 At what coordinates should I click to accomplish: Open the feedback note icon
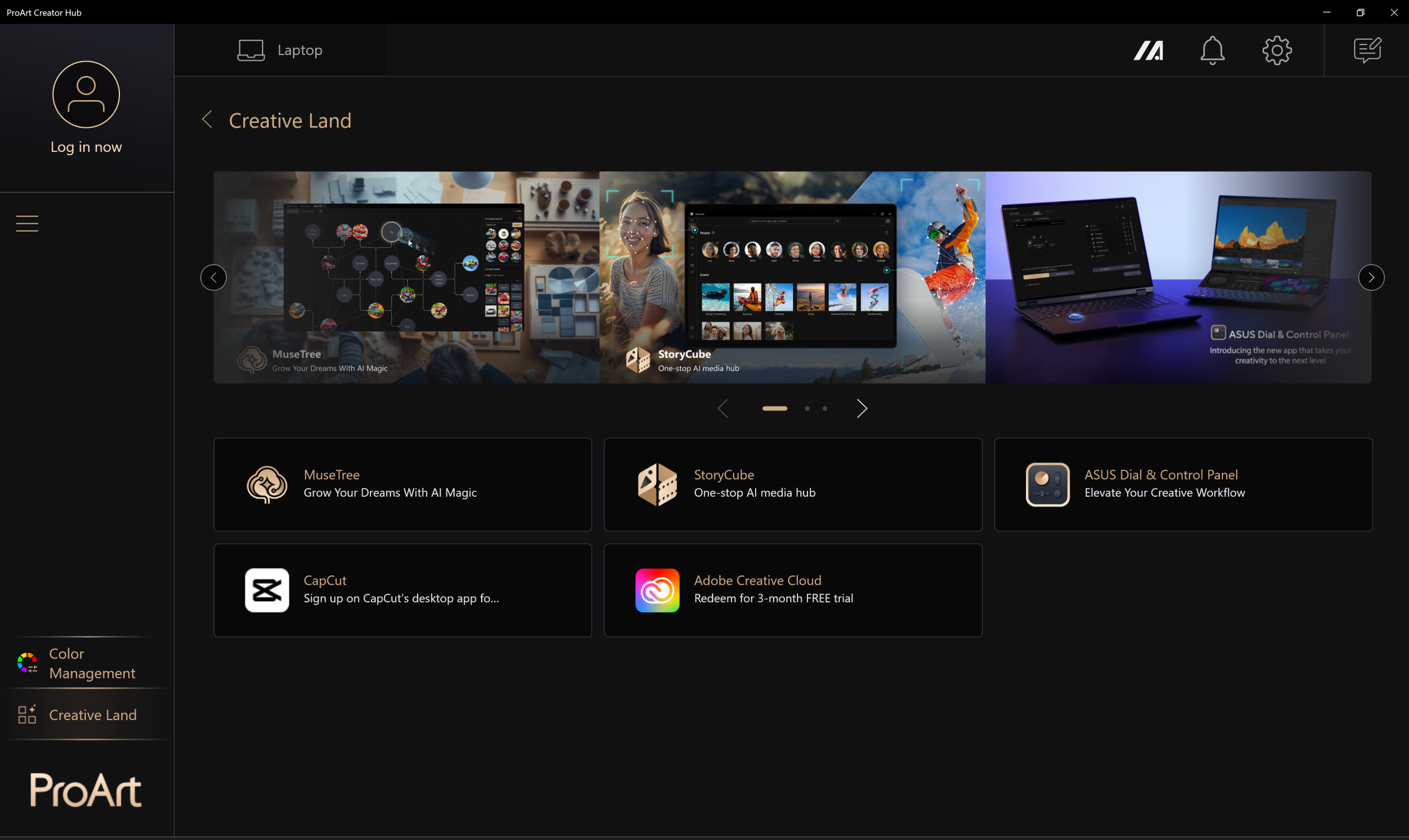coord(1368,51)
